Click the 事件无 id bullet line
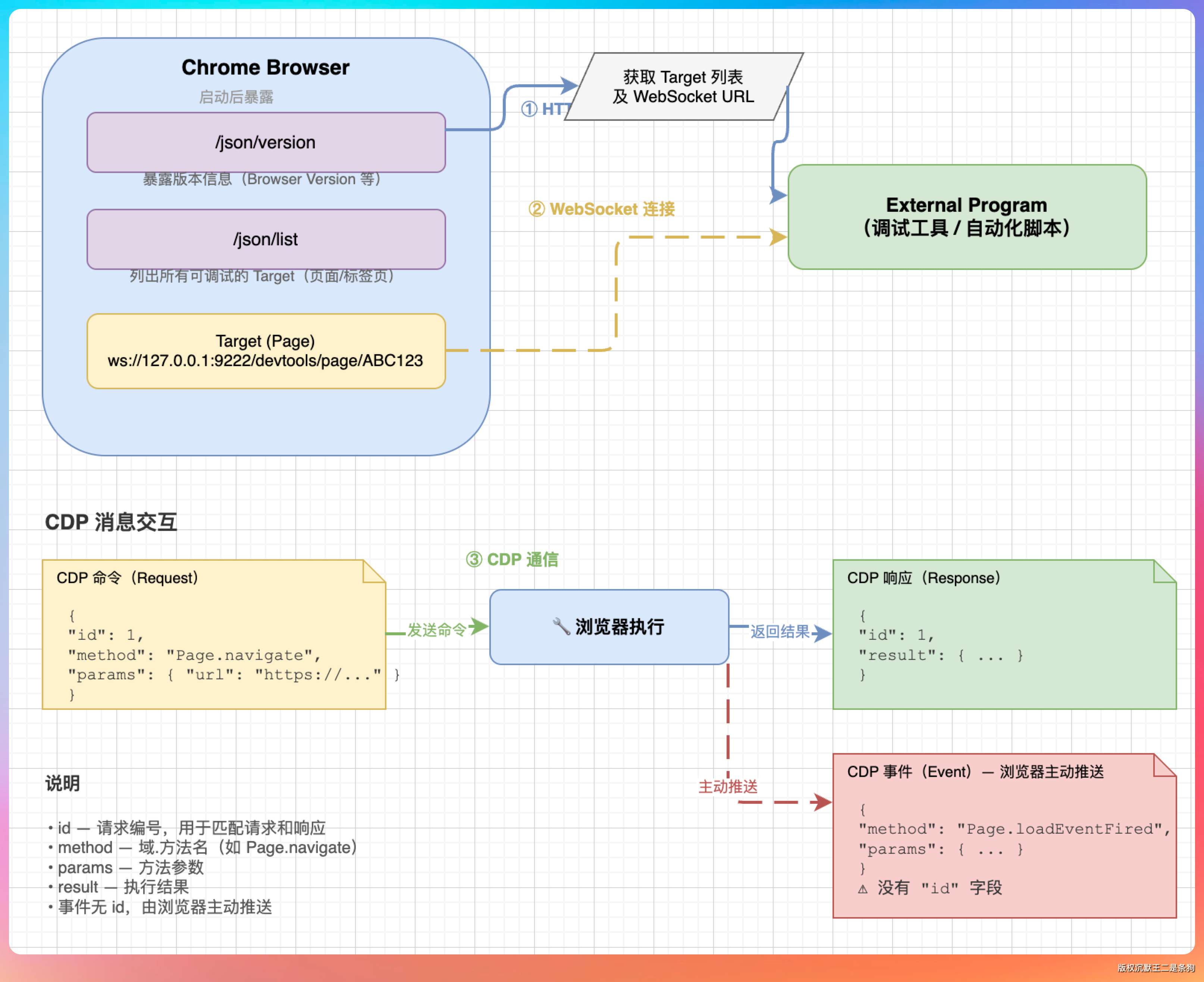The height and width of the screenshot is (982, 1204). point(160,907)
